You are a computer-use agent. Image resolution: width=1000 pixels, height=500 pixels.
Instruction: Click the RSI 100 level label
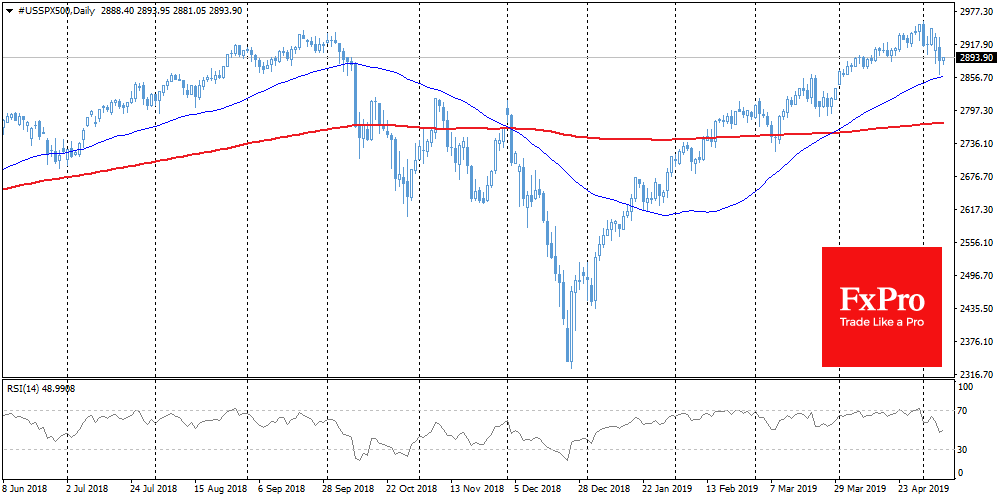tap(967, 385)
